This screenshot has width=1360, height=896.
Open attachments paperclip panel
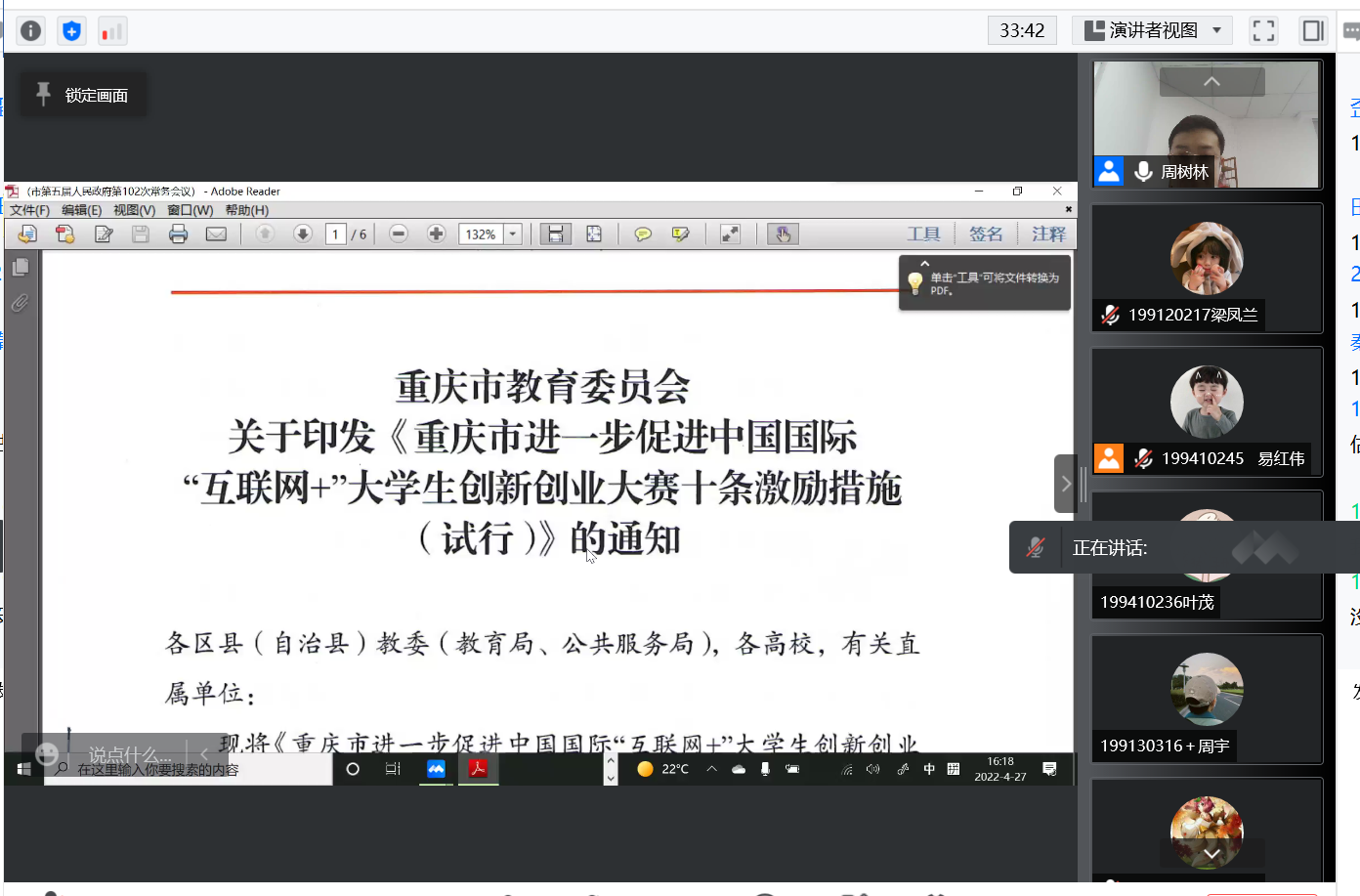[x=21, y=304]
